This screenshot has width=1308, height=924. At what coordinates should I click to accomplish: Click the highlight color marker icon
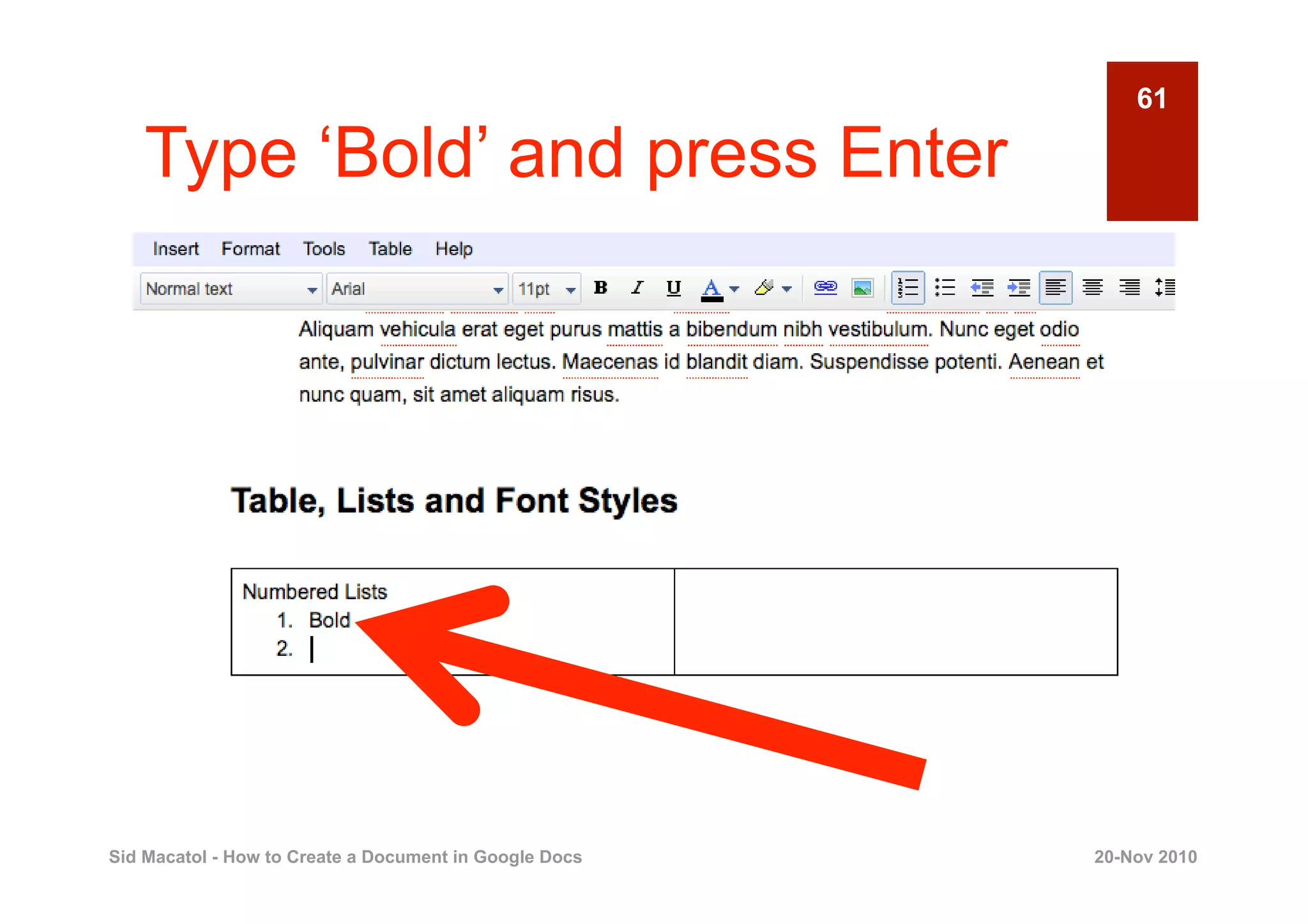click(x=764, y=288)
